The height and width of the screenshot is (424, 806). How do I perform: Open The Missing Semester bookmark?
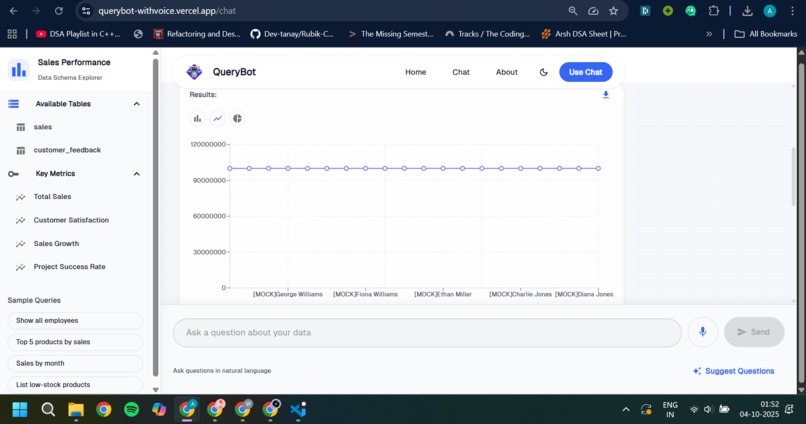[x=391, y=34]
